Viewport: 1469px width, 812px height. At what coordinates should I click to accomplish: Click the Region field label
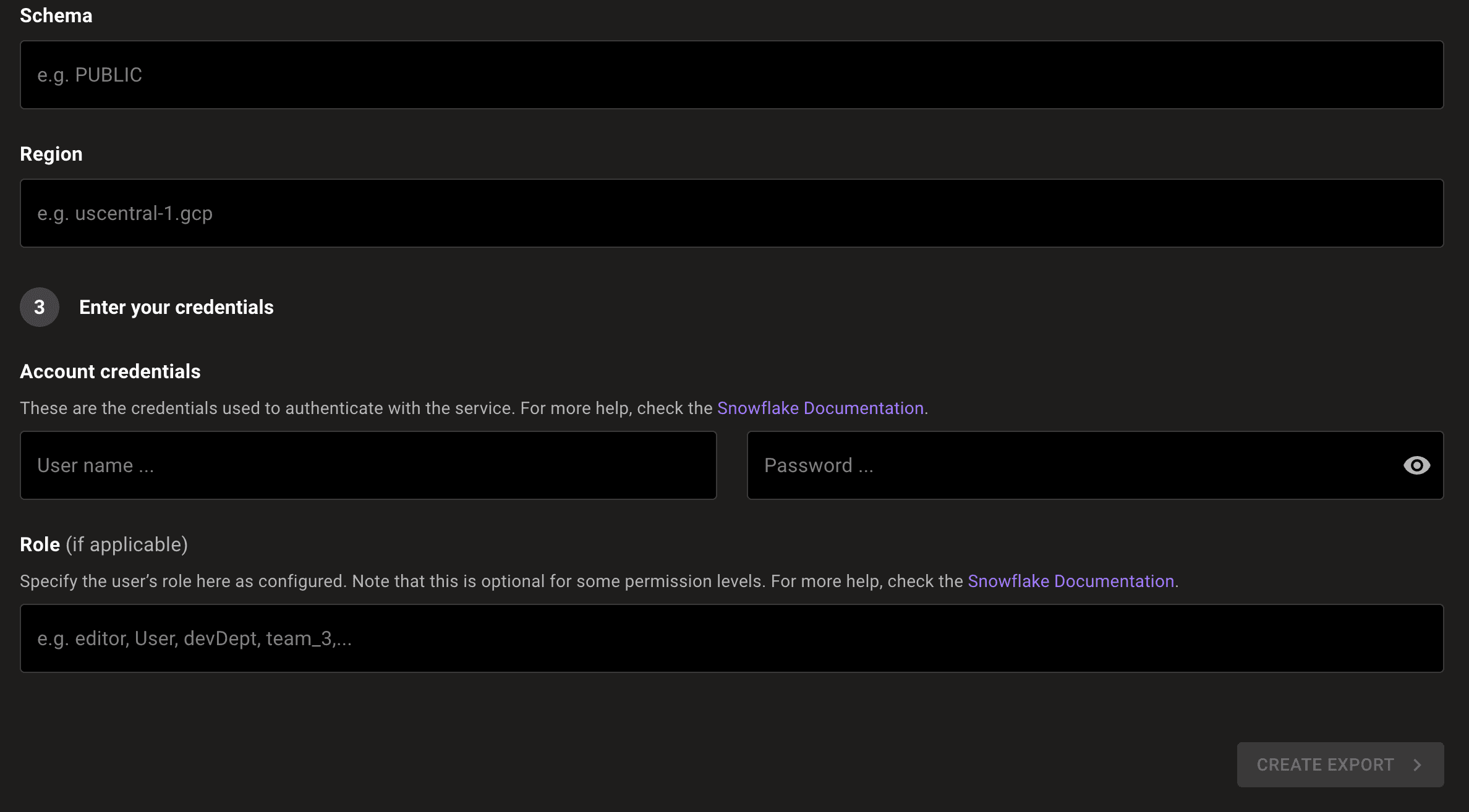point(51,154)
